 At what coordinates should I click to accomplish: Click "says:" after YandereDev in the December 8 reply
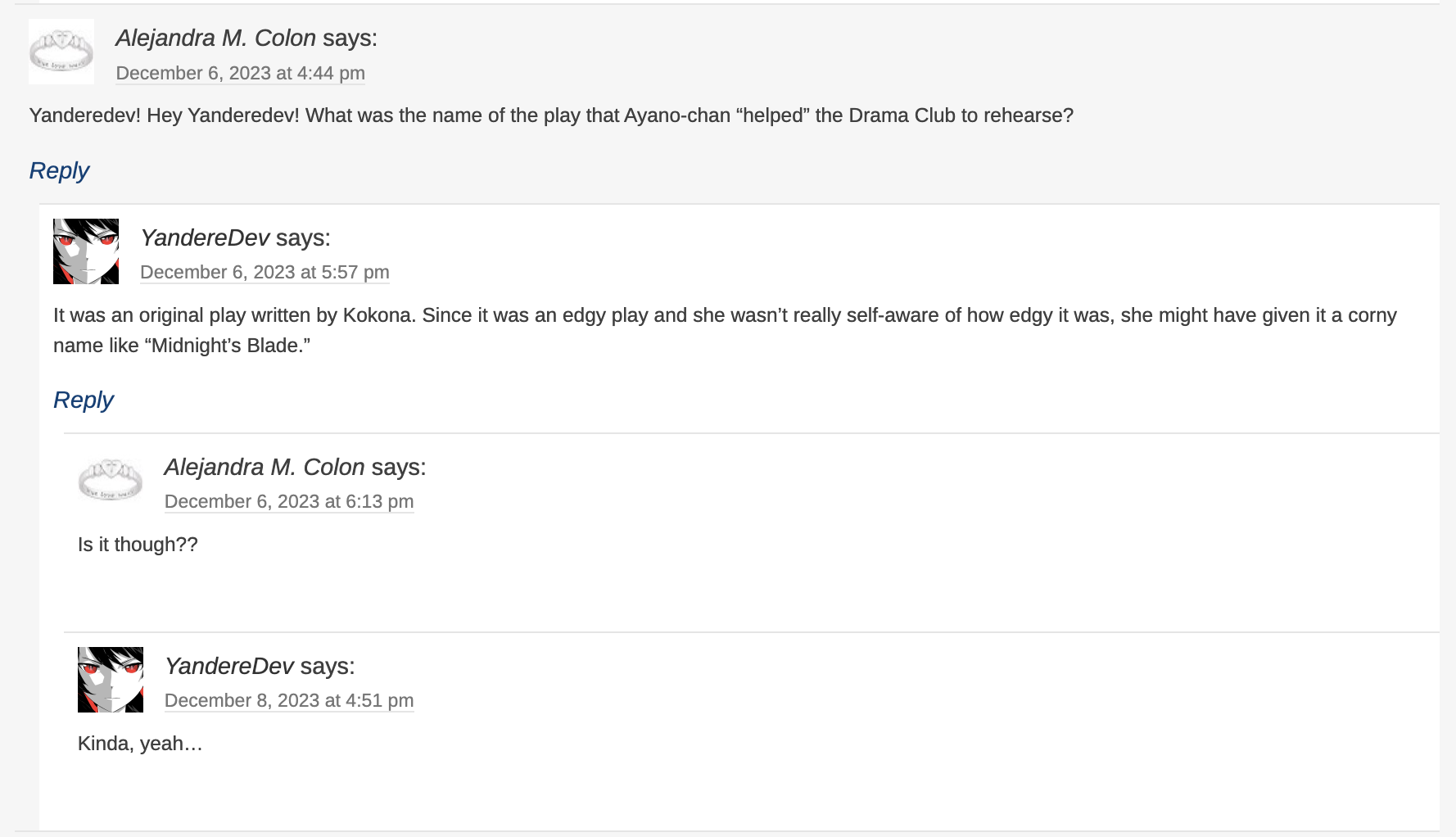[328, 666]
